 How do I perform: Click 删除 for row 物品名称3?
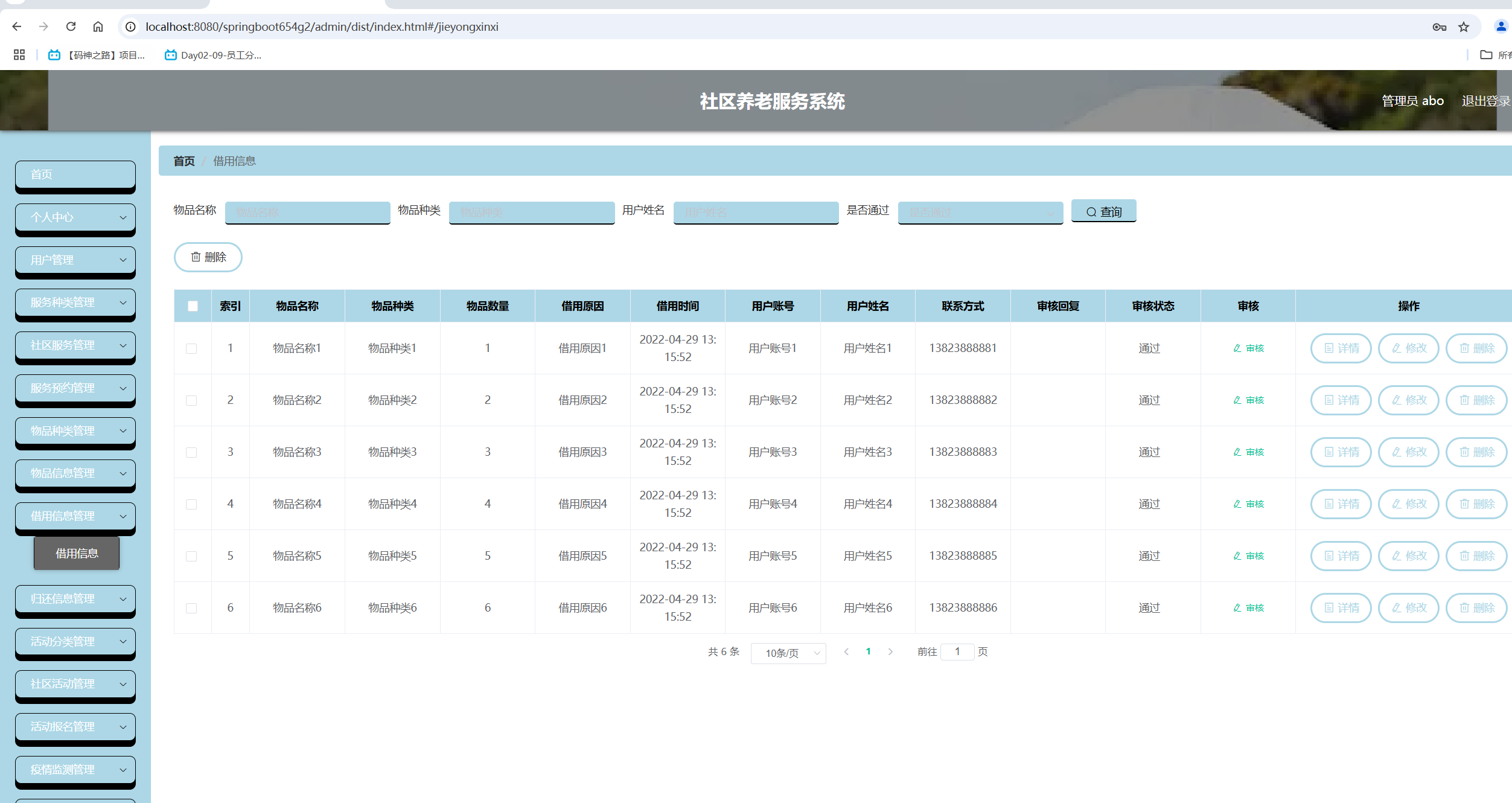1476,452
